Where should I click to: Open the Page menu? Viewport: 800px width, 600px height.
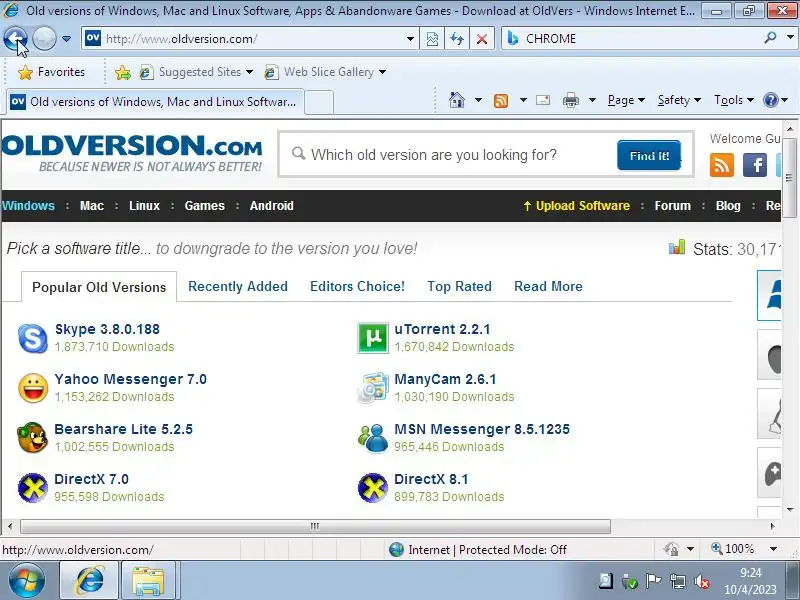tap(626, 100)
